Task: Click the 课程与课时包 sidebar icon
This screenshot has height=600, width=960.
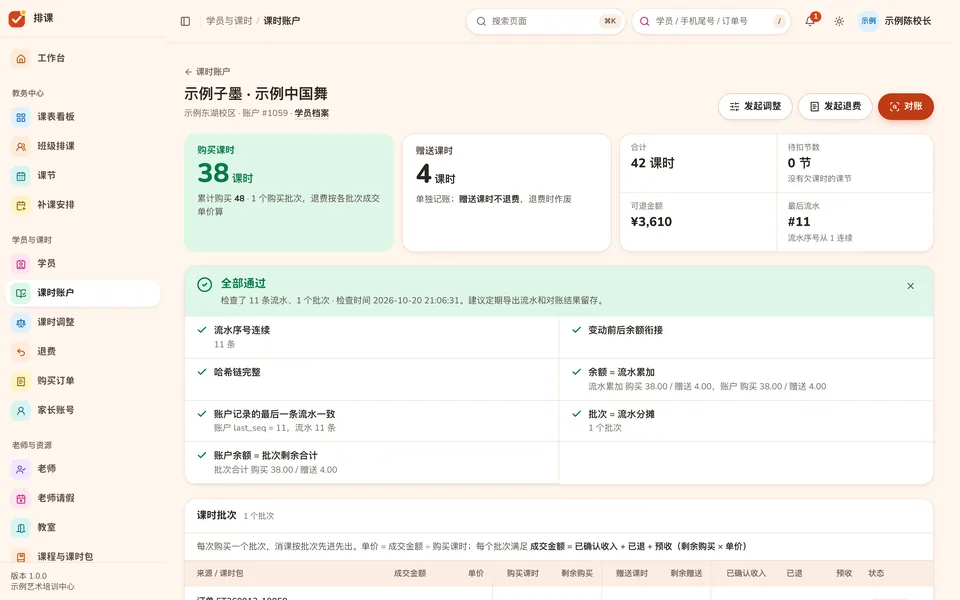Action: 21,557
